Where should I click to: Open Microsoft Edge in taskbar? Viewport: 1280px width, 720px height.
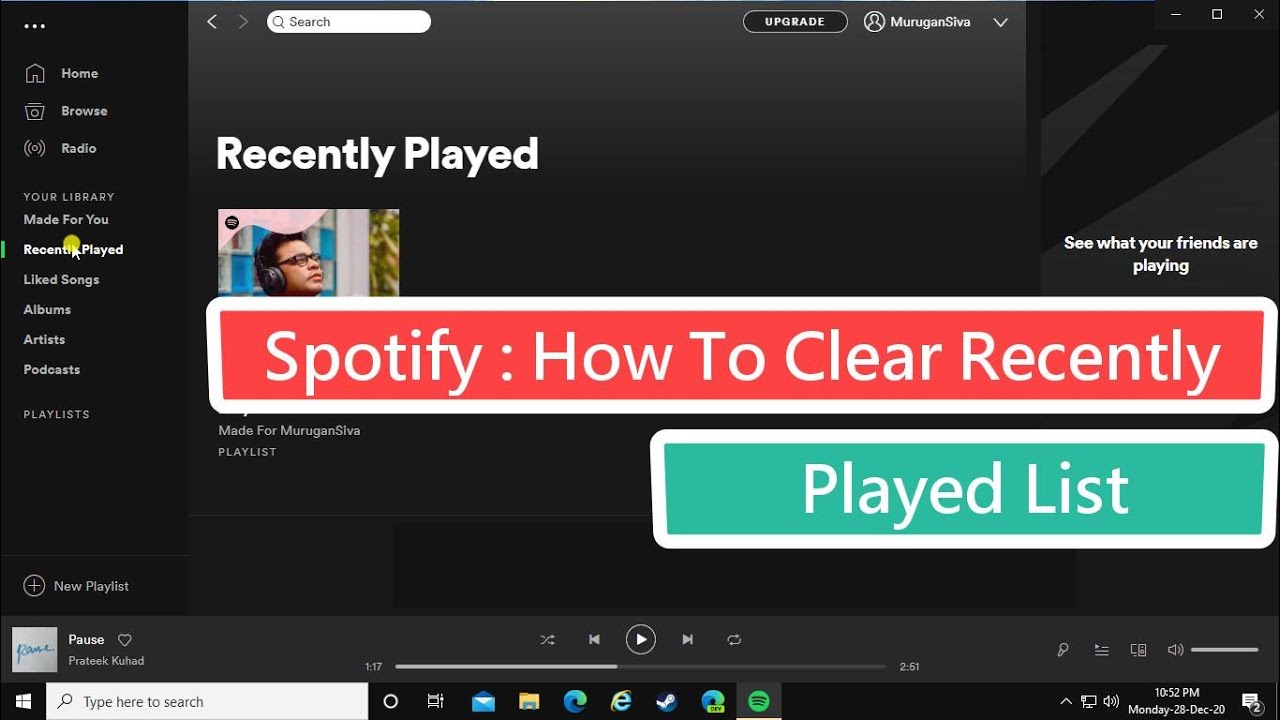pyautogui.click(x=575, y=702)
